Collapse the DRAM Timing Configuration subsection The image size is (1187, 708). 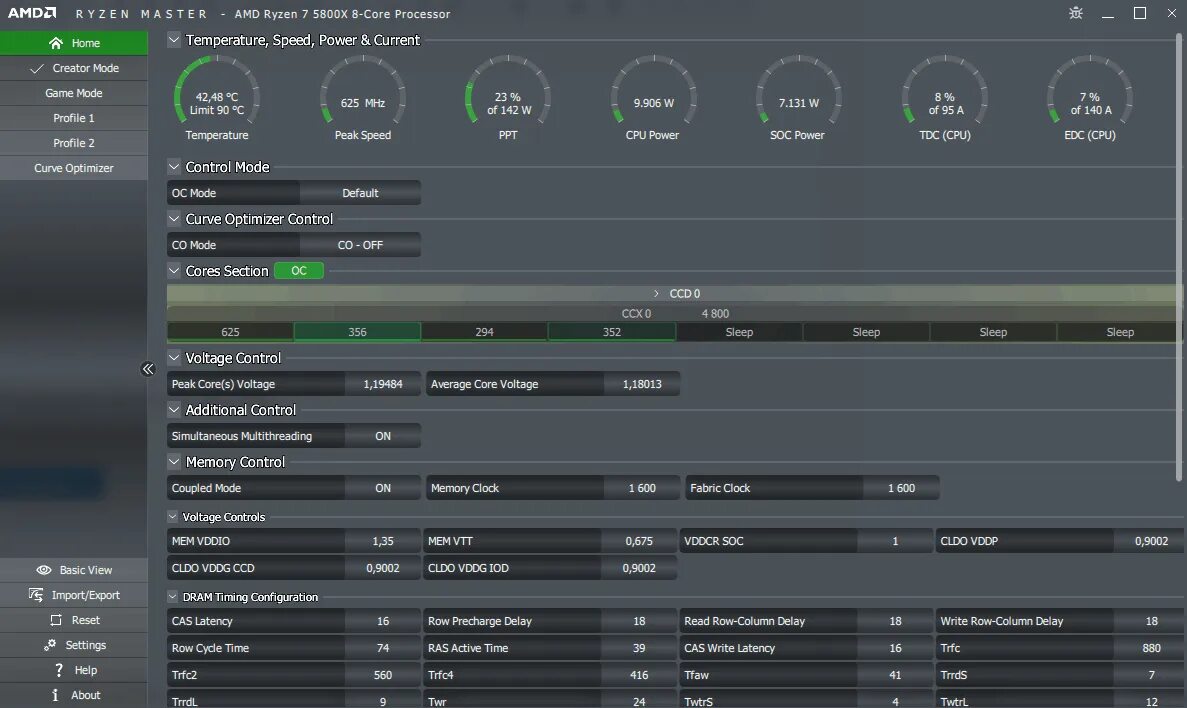(x=173, y=597)
